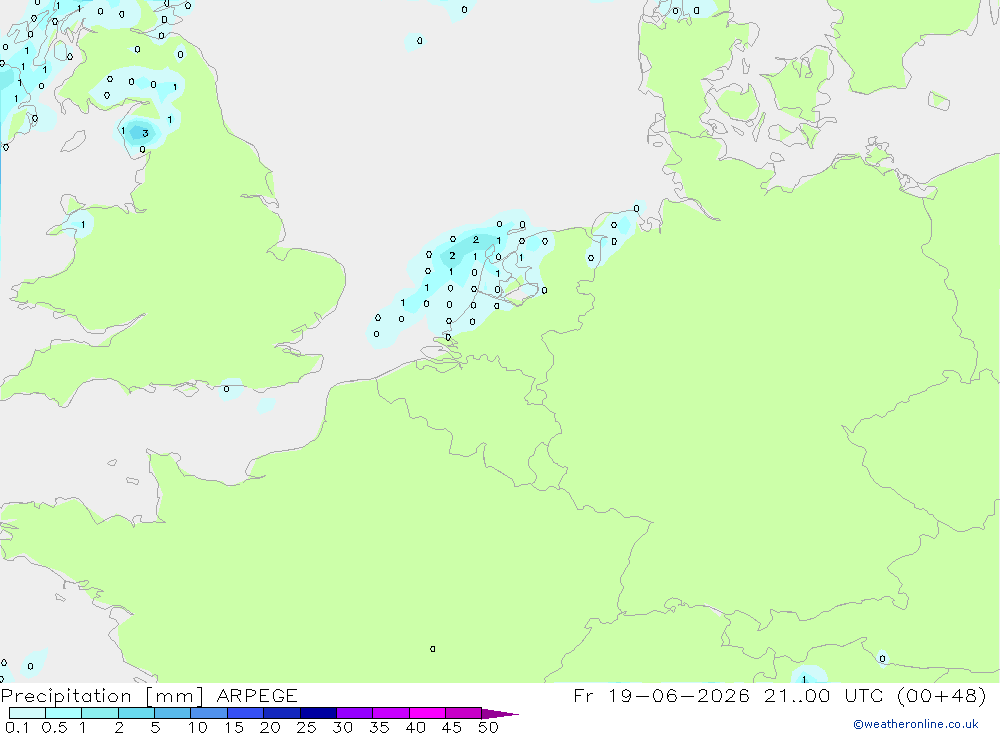Image resolution: width=1000 pixels, height=733 pixels.
Task: Click the '40' legend value label
Action: (415, 727)
